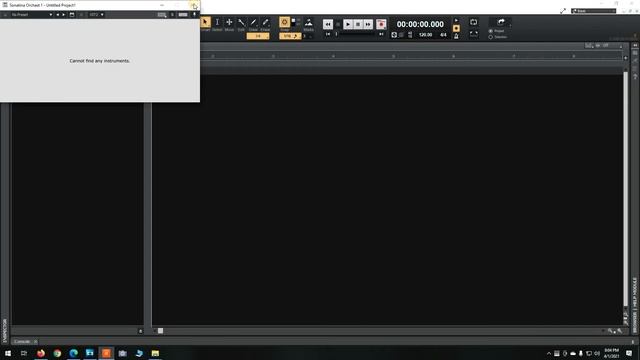Toggle the audio engine button
This screenshot has height=360, width=640.
point(394,35)
